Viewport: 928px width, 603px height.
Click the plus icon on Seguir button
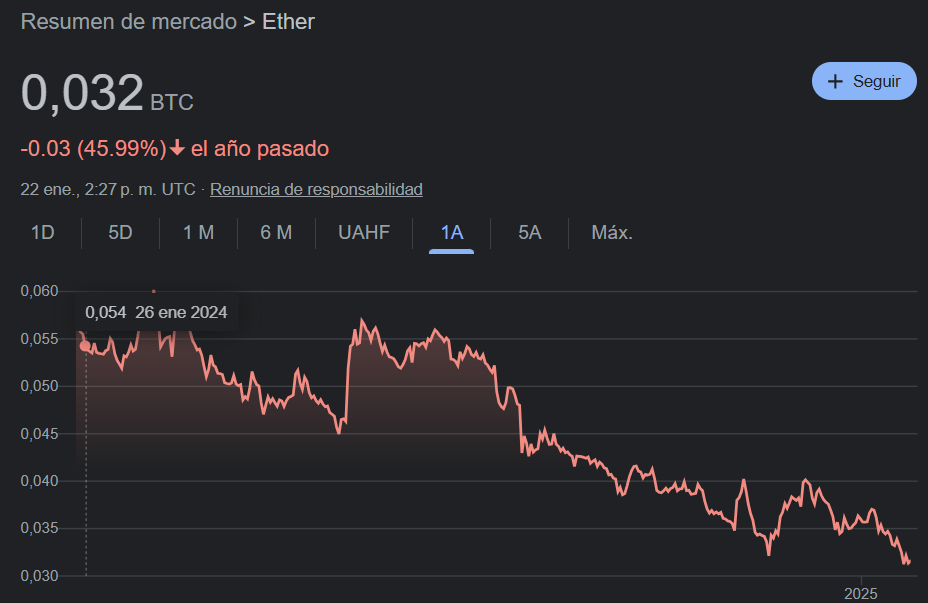[x=834, y=81]
